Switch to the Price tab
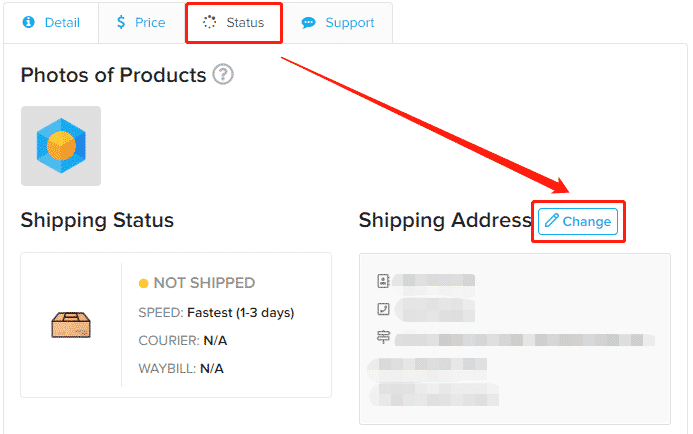The width and height of the screenshot is (693, 434). tap(142, 23)
